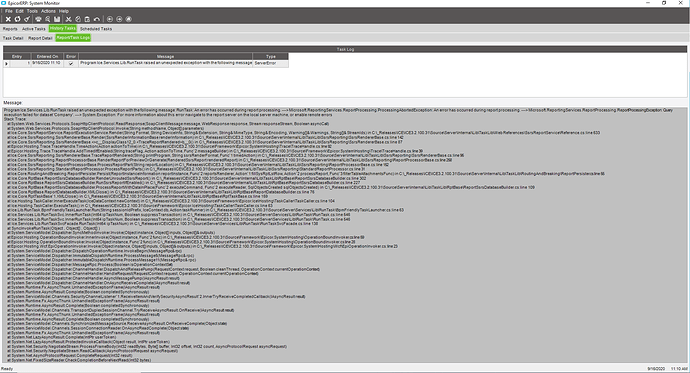Click the 9/16/2020 11:10 Entered On cell
This screenshot has height=373, width=690.
point(48,63)
